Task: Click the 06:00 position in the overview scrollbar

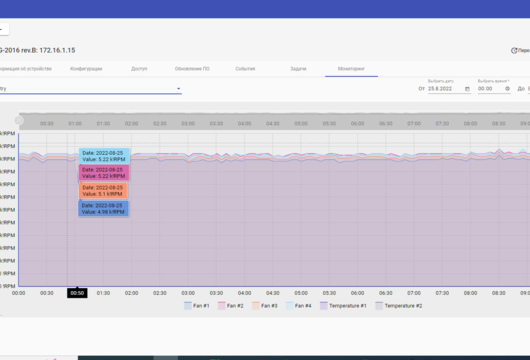Action: pos(357,124)
